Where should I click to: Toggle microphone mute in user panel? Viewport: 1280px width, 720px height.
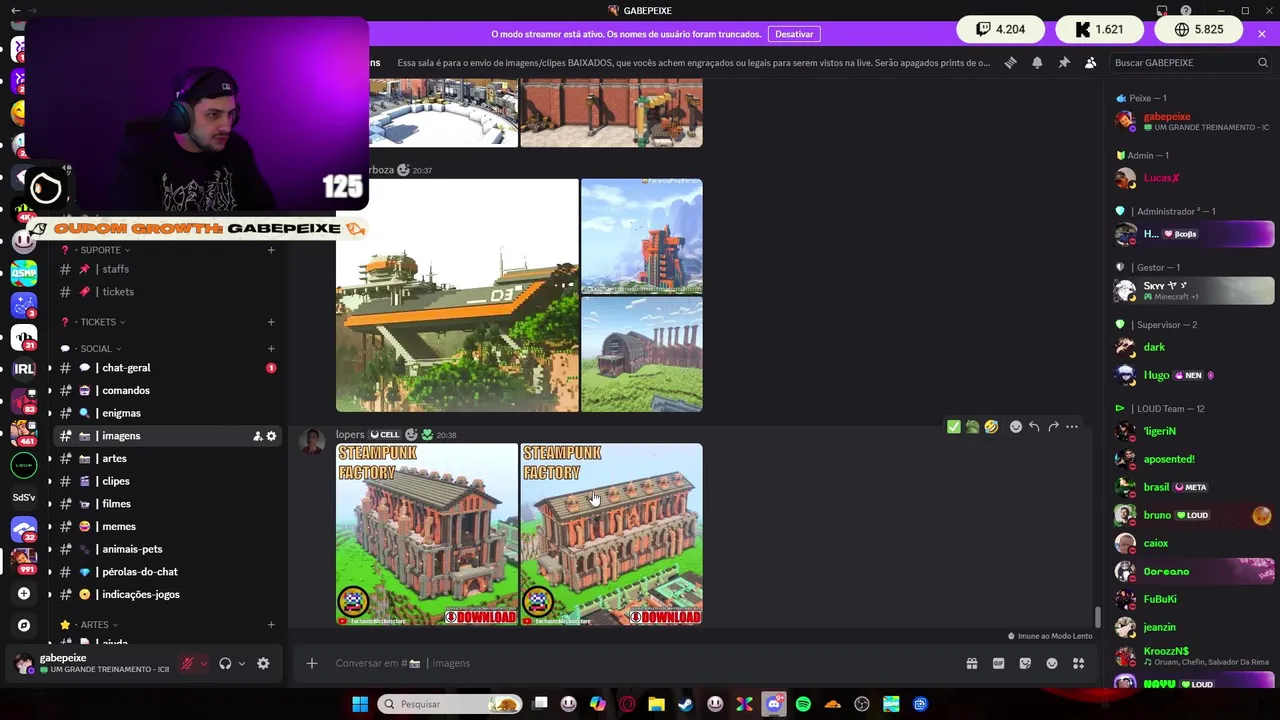[x=187, y=663]
